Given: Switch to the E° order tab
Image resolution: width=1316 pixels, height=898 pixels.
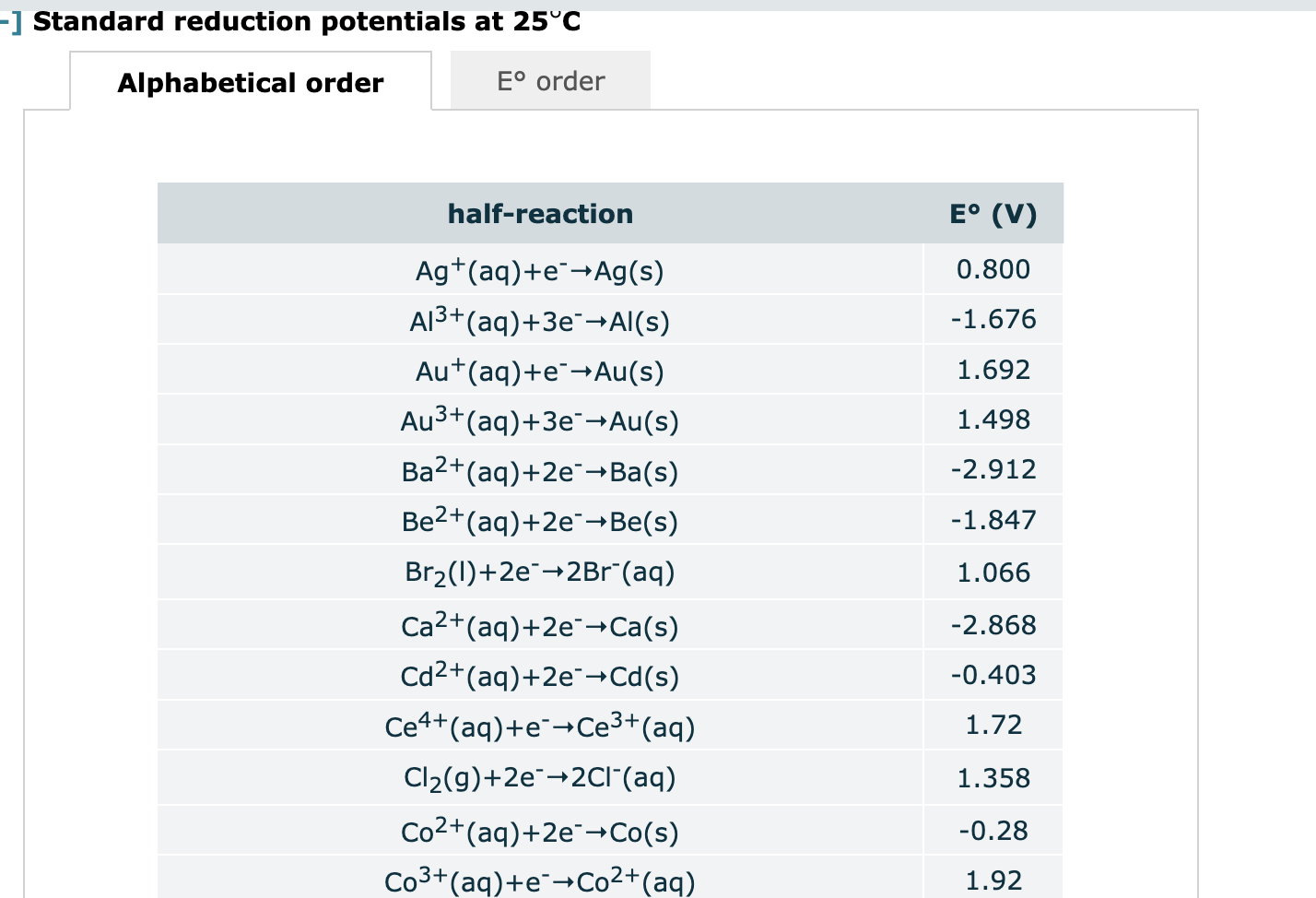Looking at the screenshot, I should [x=550, y=80].
